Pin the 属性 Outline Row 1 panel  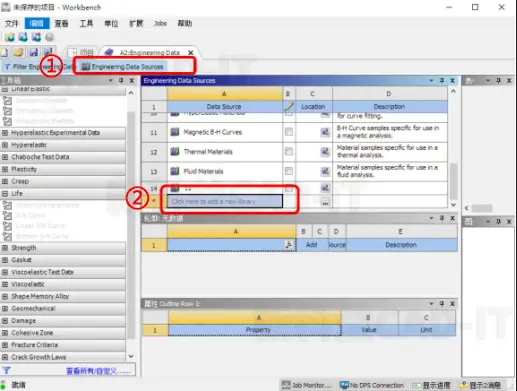point(442,303)
